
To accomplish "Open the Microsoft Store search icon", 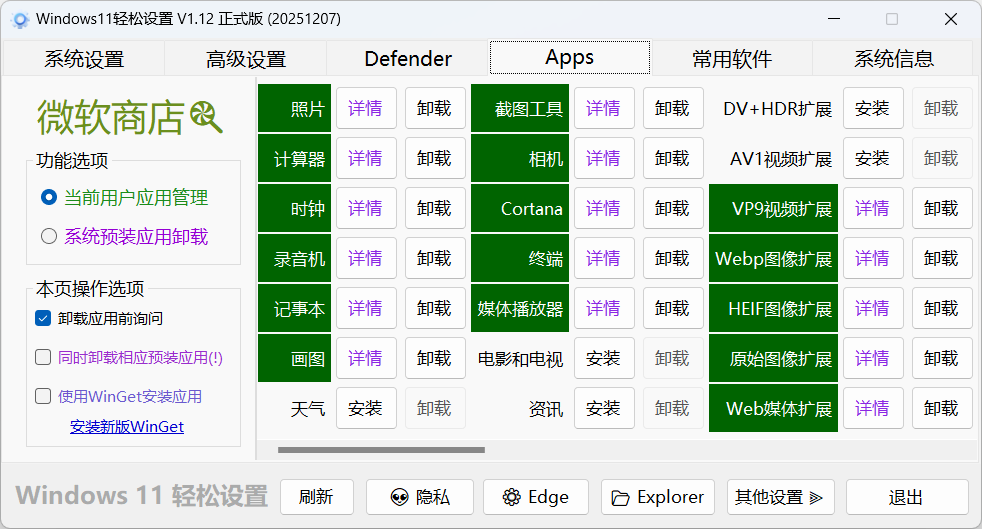I will point(206,116).
